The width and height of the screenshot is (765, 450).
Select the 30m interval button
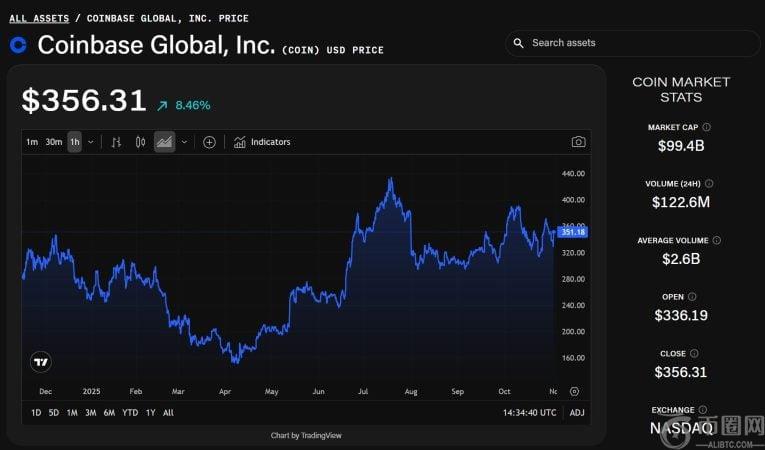[53, 142]
